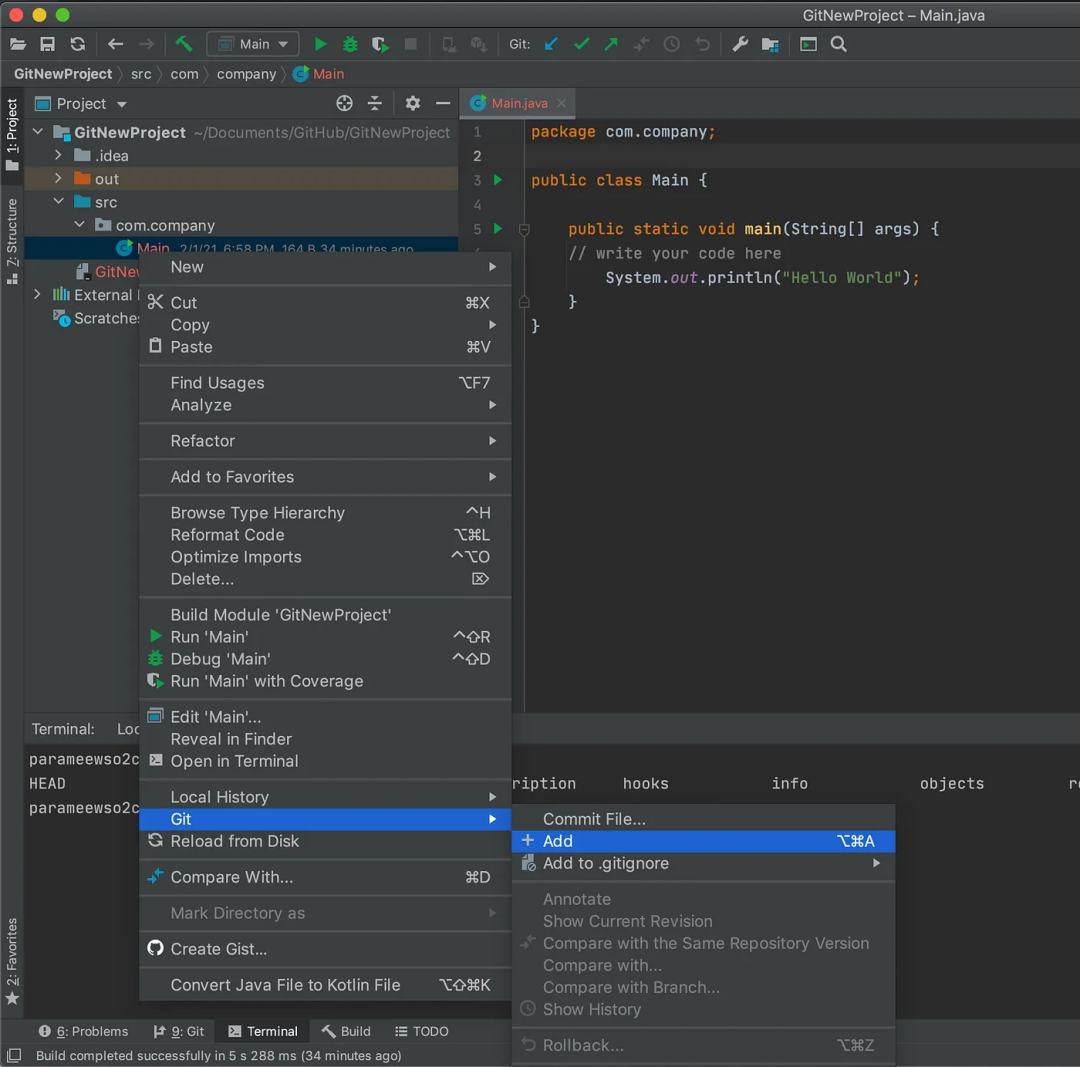Choose Compare With... entry
This screenshot has height=1067, width=1080.
[x=325, y=878]
